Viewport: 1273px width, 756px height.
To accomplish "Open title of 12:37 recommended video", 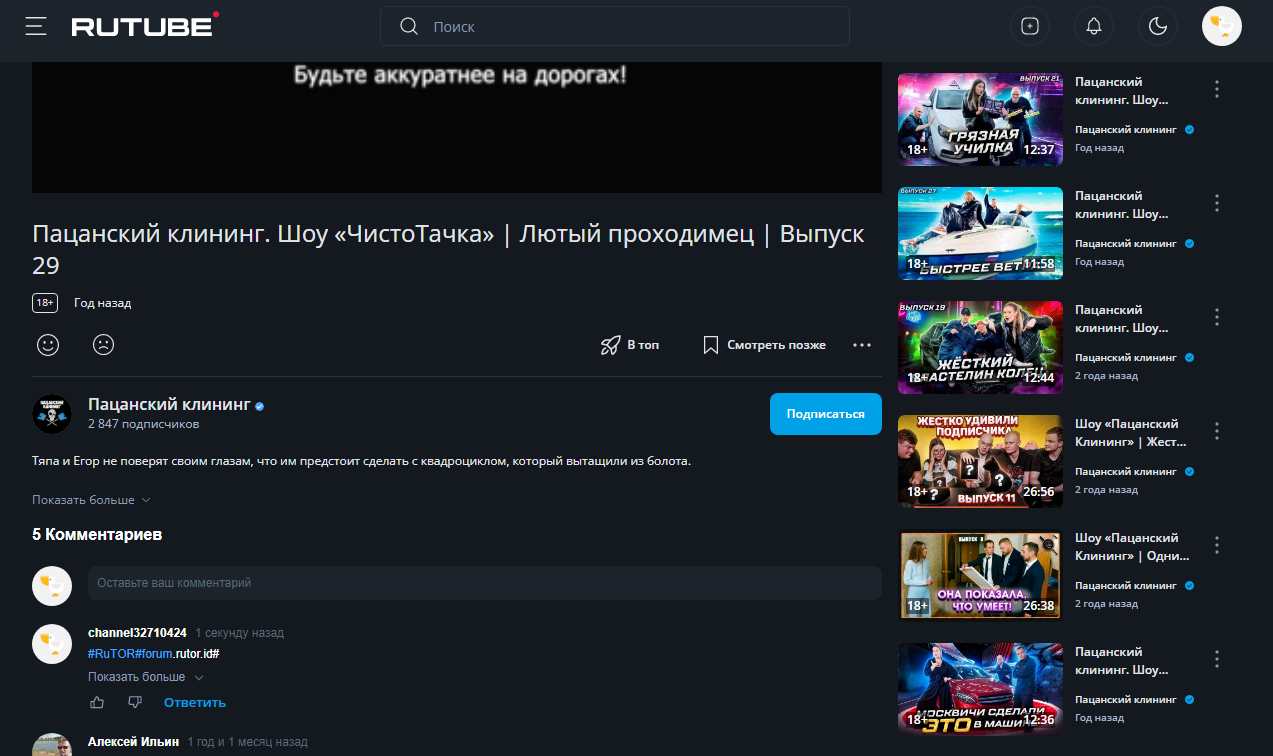I will click(1121, 91).
